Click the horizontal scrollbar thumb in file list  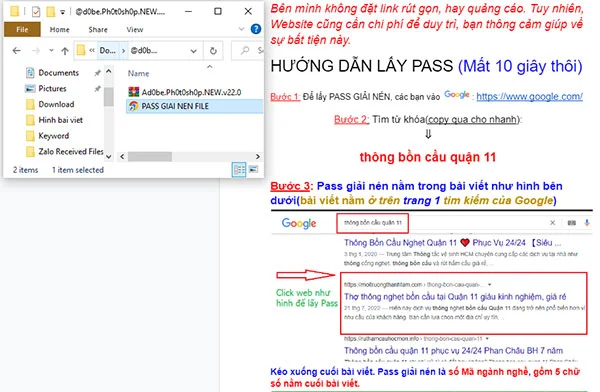pos(150,156)
